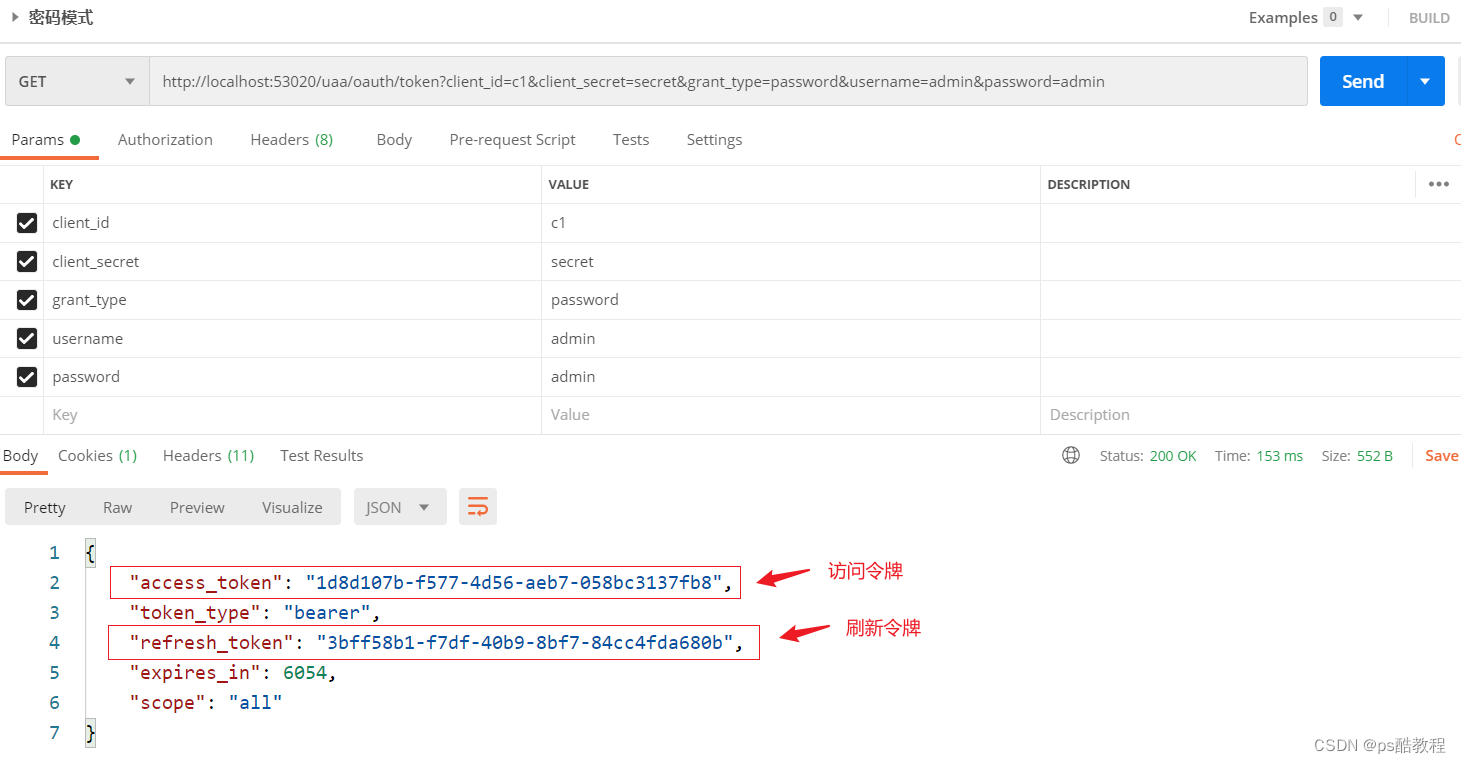Expand the 密码模式 request title triangle
The height and width of the screenshot is (763, 1461).
click(x=15, y=17)
